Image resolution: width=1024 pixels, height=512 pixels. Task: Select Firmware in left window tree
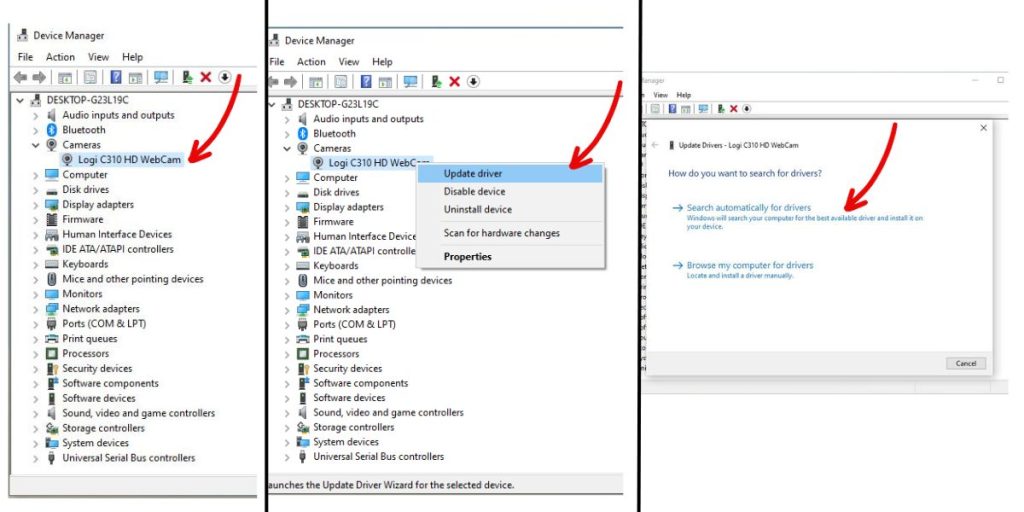pyautogui.click(x=83, y=219)
